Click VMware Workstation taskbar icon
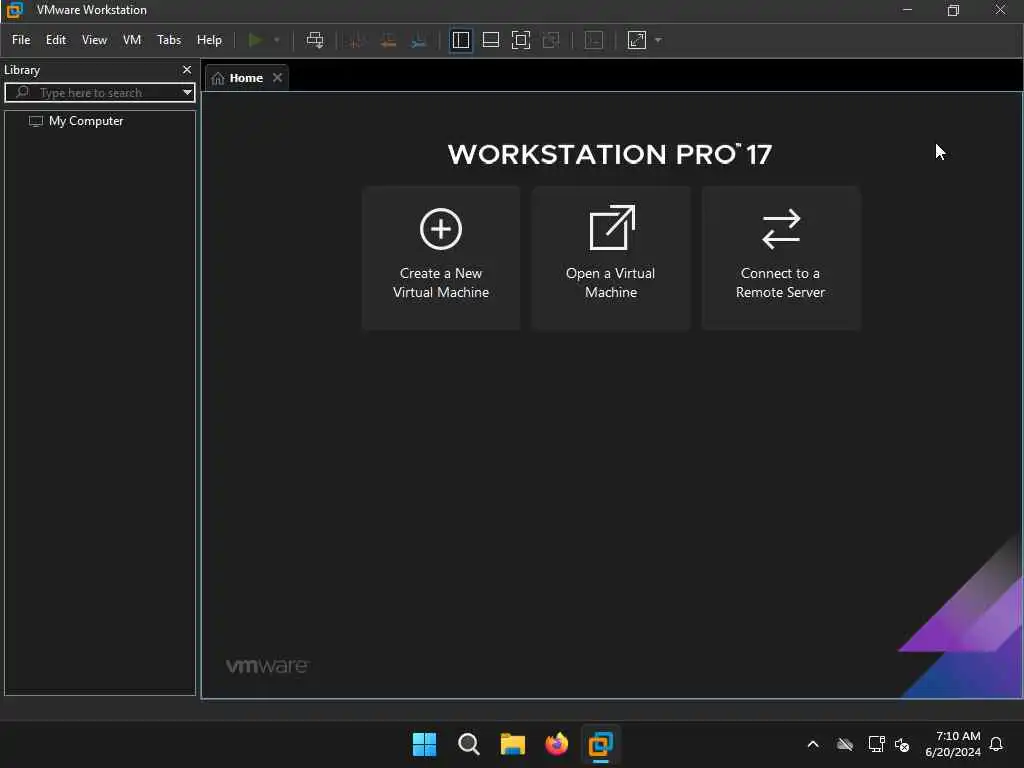The image size is (1024, 768). tap(600, 744)
